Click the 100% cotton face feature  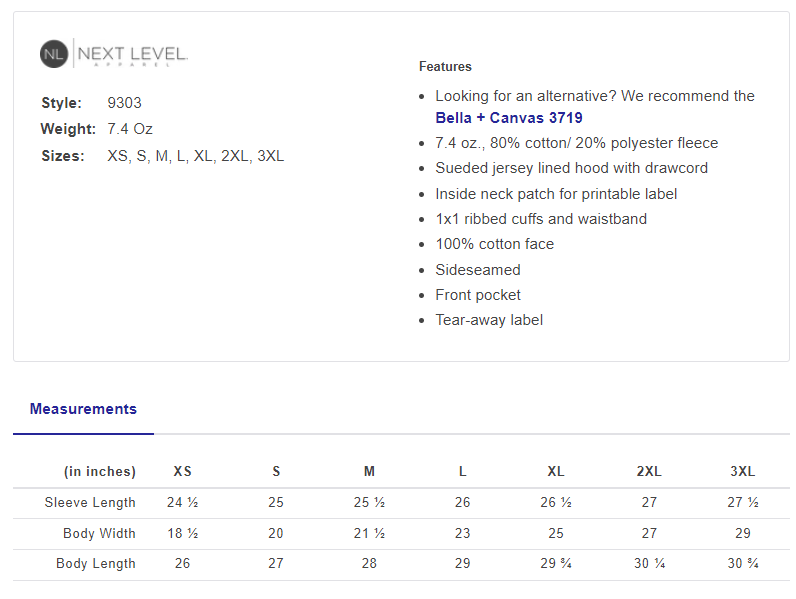tap(494, 244)
